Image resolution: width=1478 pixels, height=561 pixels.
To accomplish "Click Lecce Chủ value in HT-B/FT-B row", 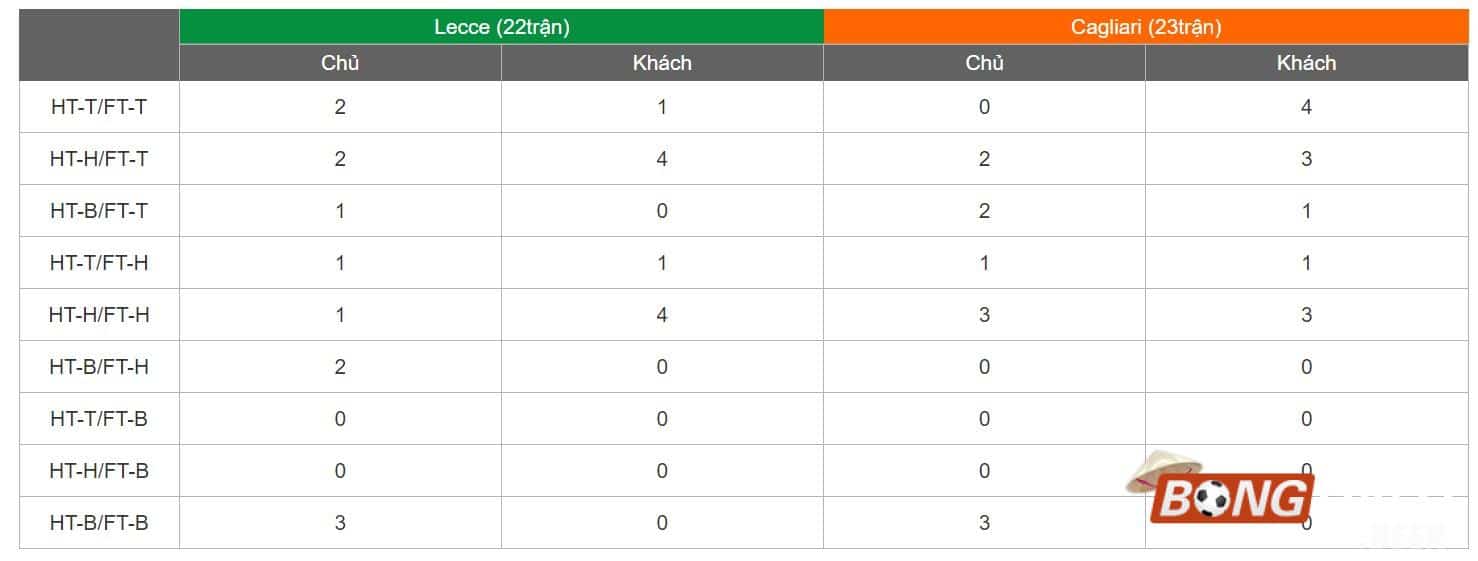I will 340,523.
